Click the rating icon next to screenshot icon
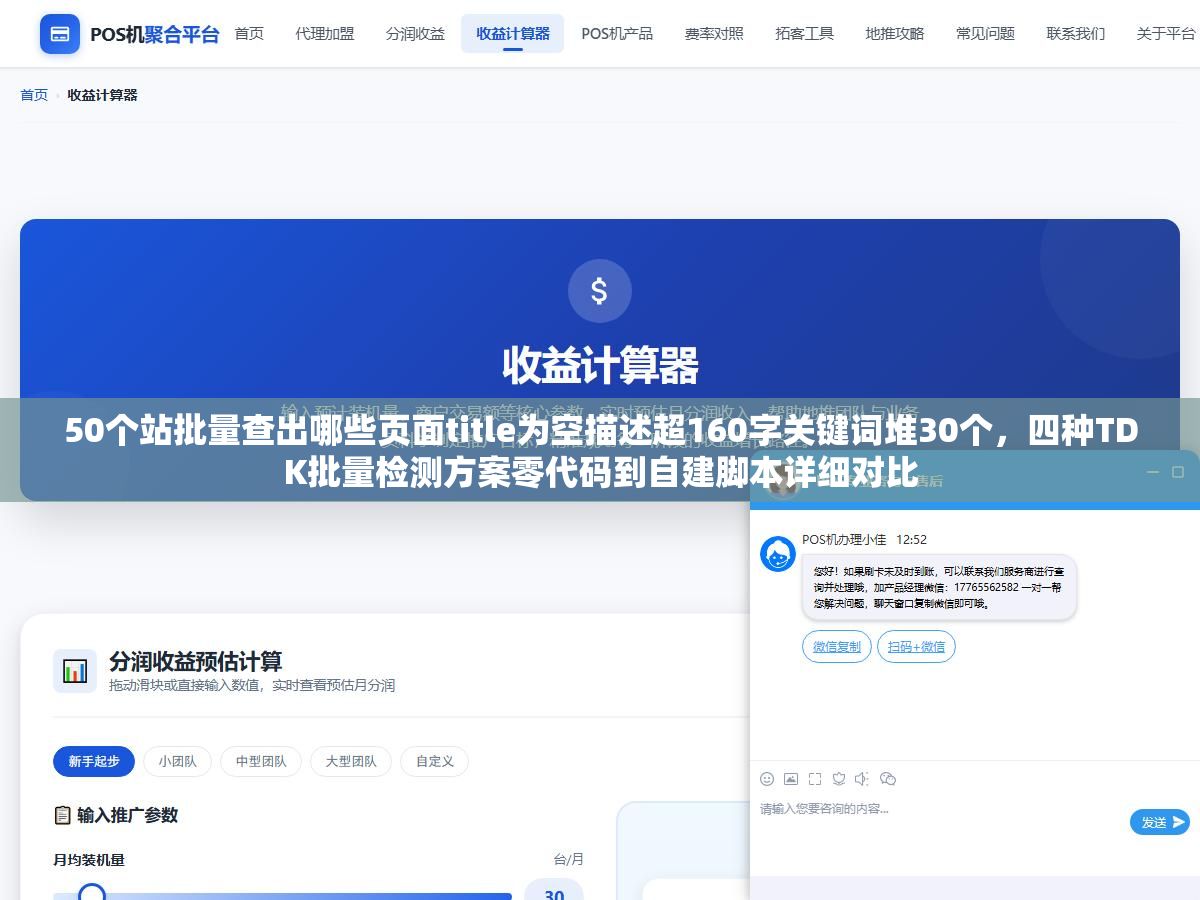Viewport: 1200px width, 900px height. click(x=839, y=779)
